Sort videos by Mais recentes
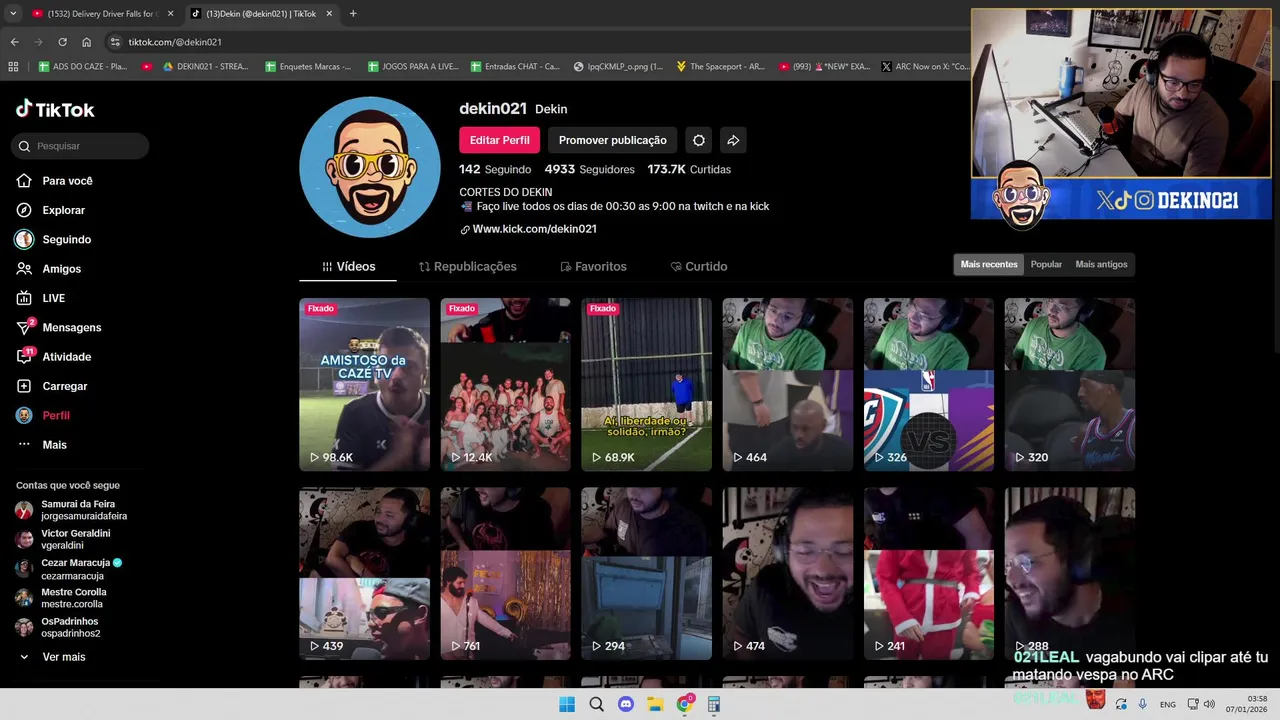Screen dimensions: 1280x720 (x=989, y=264)
